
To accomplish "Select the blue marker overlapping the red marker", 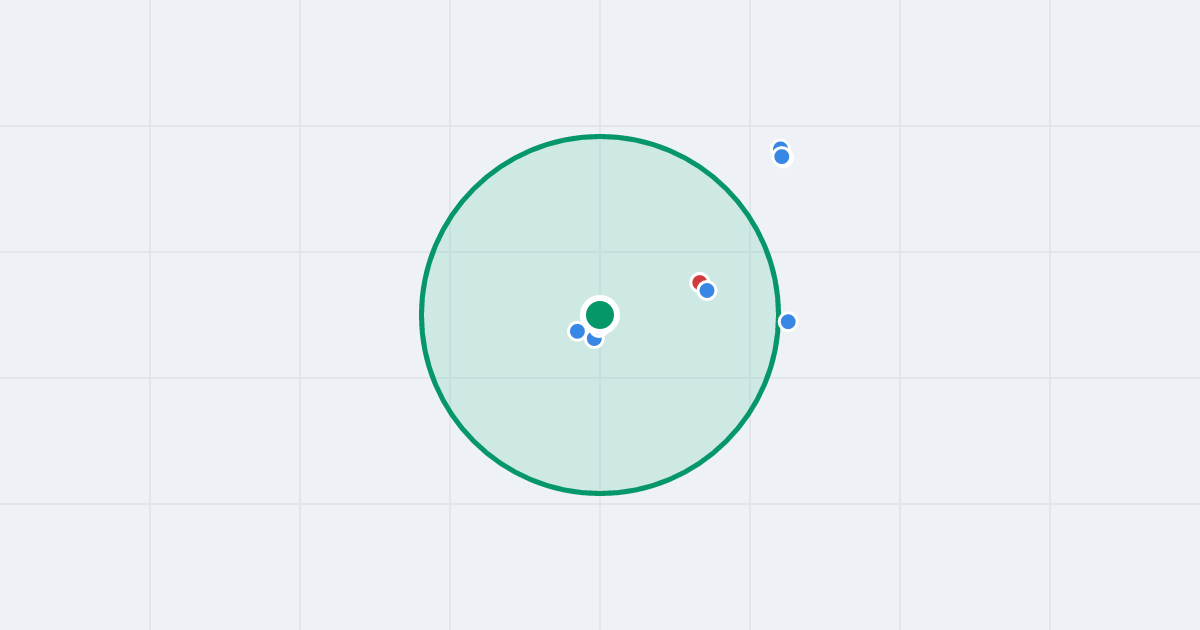I will (707, 290).
